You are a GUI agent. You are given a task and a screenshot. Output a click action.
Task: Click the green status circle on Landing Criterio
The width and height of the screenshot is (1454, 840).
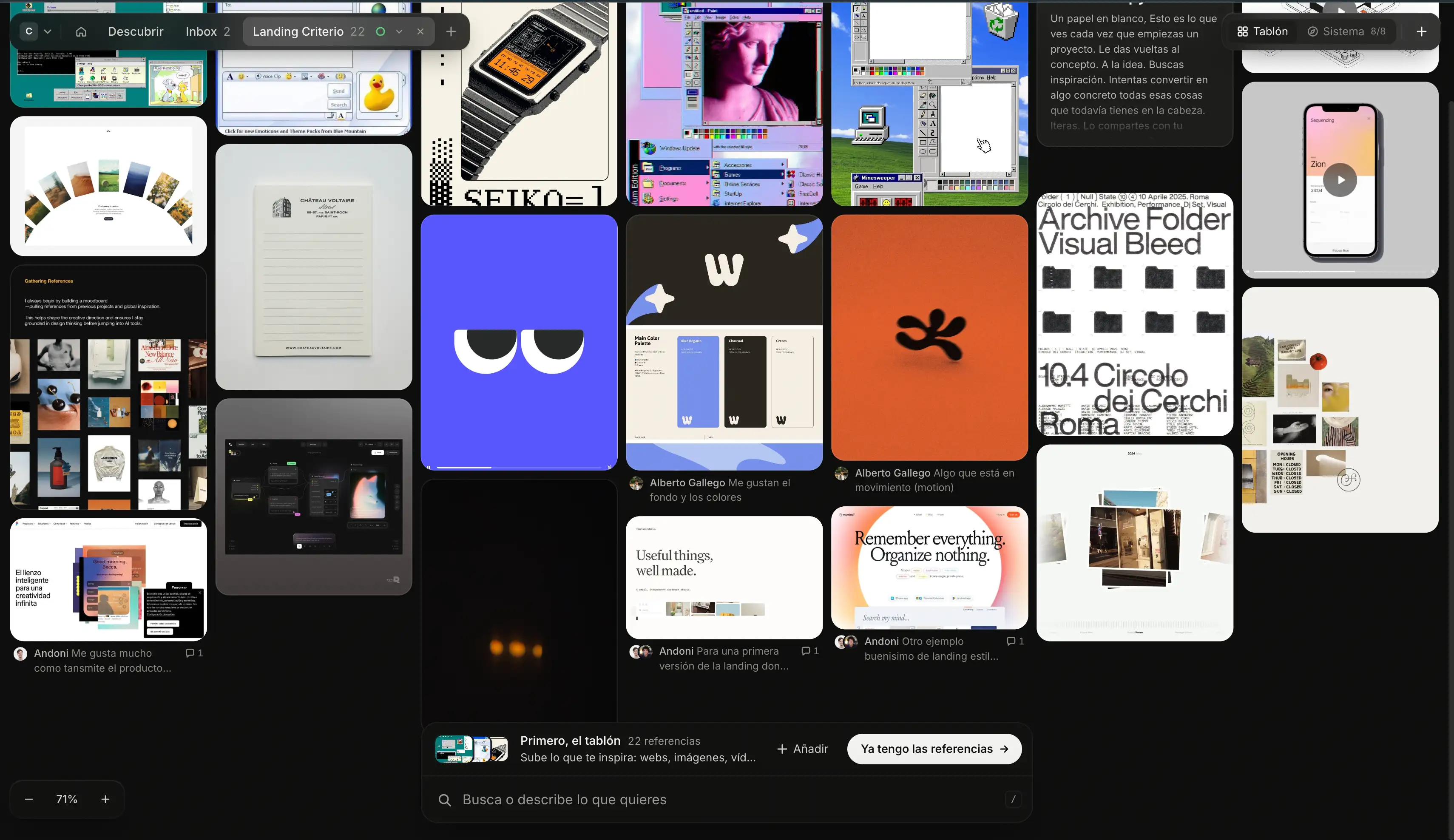[380, 32]
